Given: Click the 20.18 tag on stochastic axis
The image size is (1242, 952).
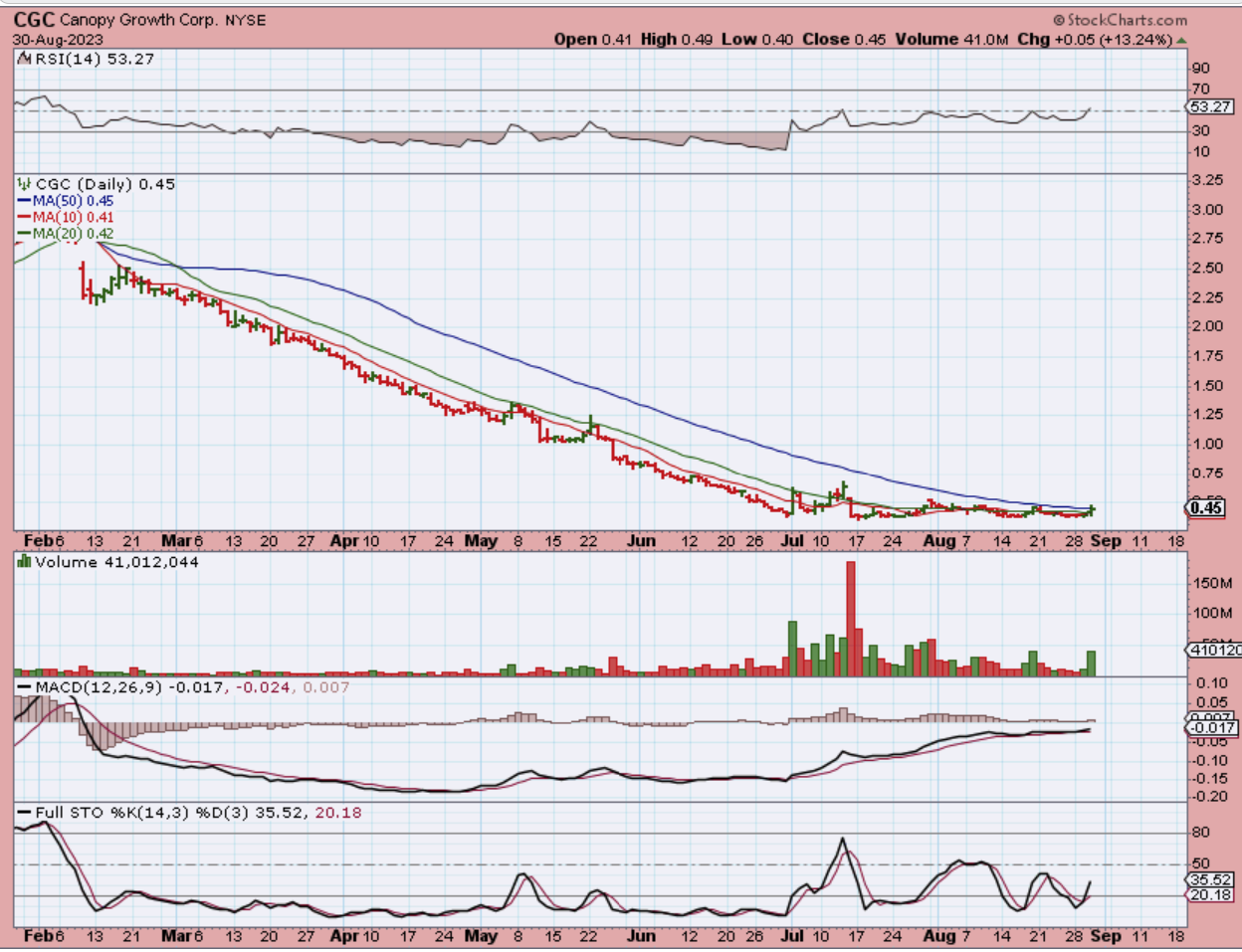Looking at the screenshot, I should [1211, 895].
